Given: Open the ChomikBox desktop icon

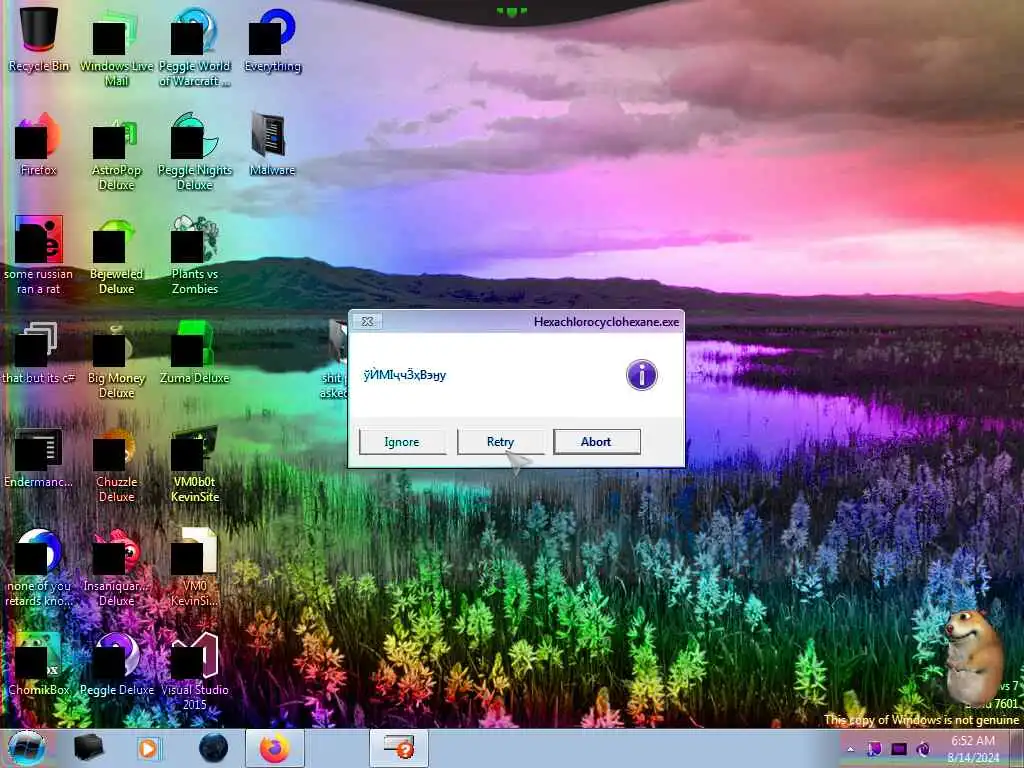Looking at the screenshot, I should 39,664.
